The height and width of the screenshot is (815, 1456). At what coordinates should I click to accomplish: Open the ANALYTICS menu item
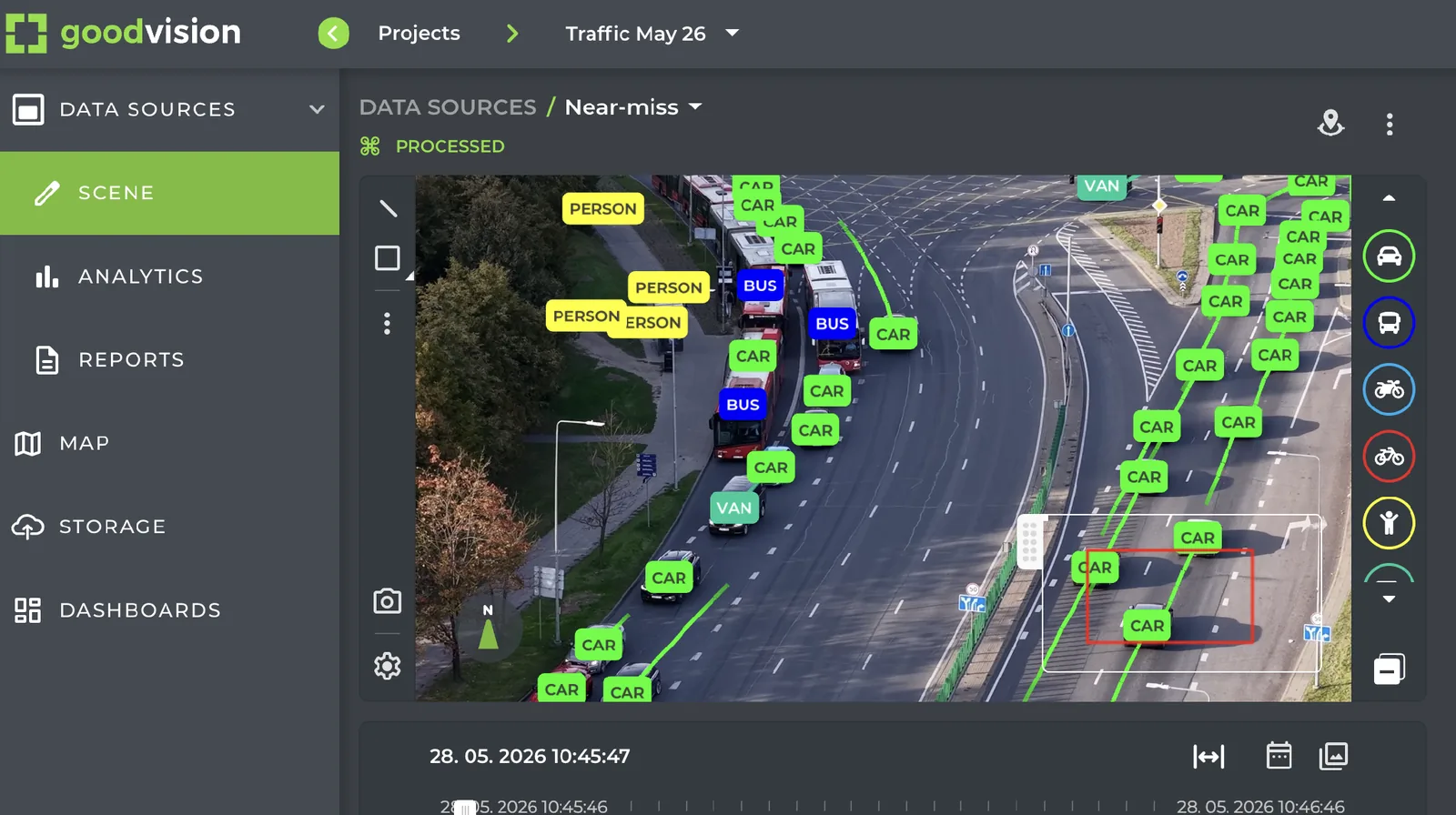tap(169, 277)
